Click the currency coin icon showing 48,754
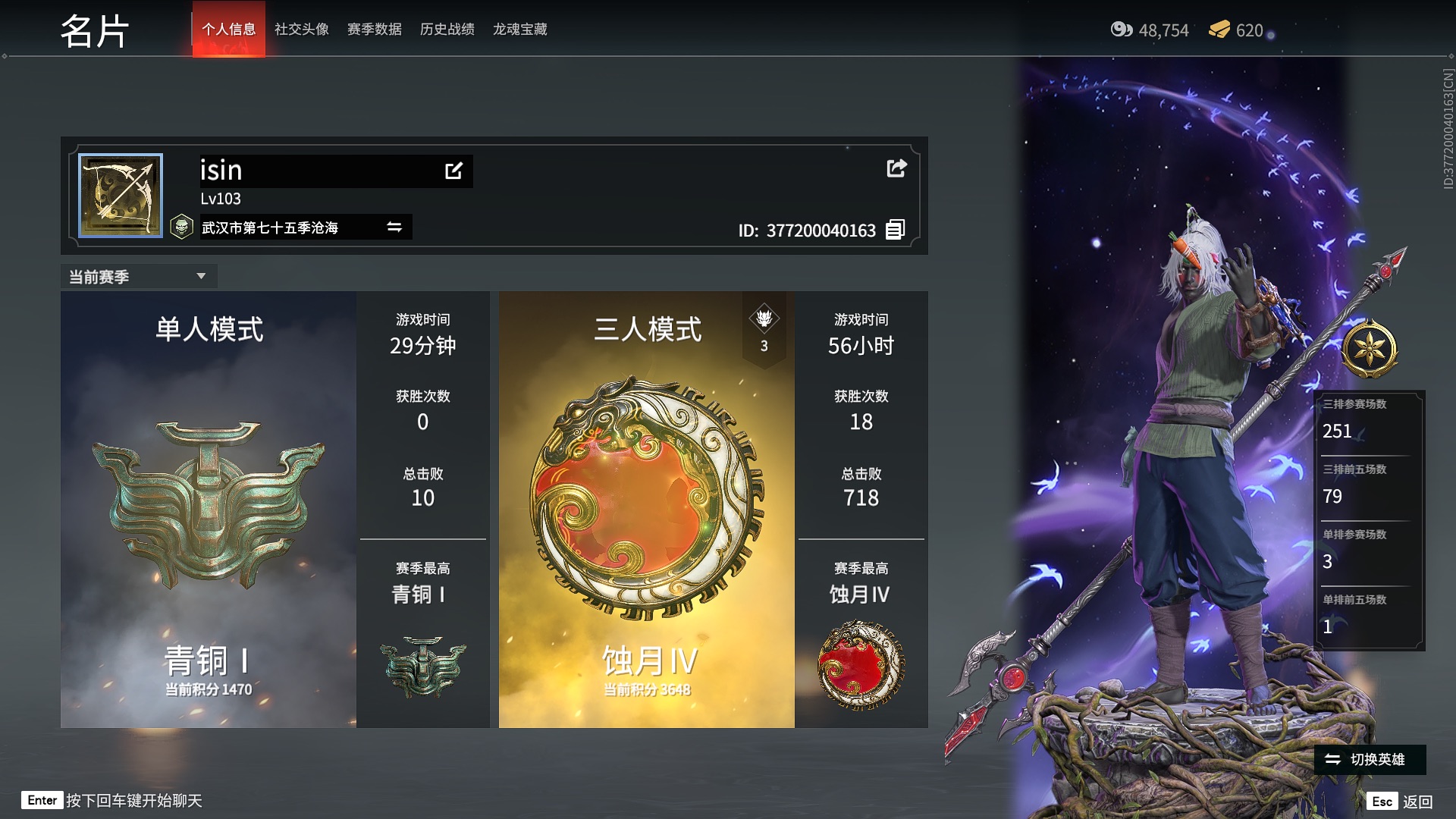Image resolution: width=1456 pixels, height=819 pixels. 1121,30
